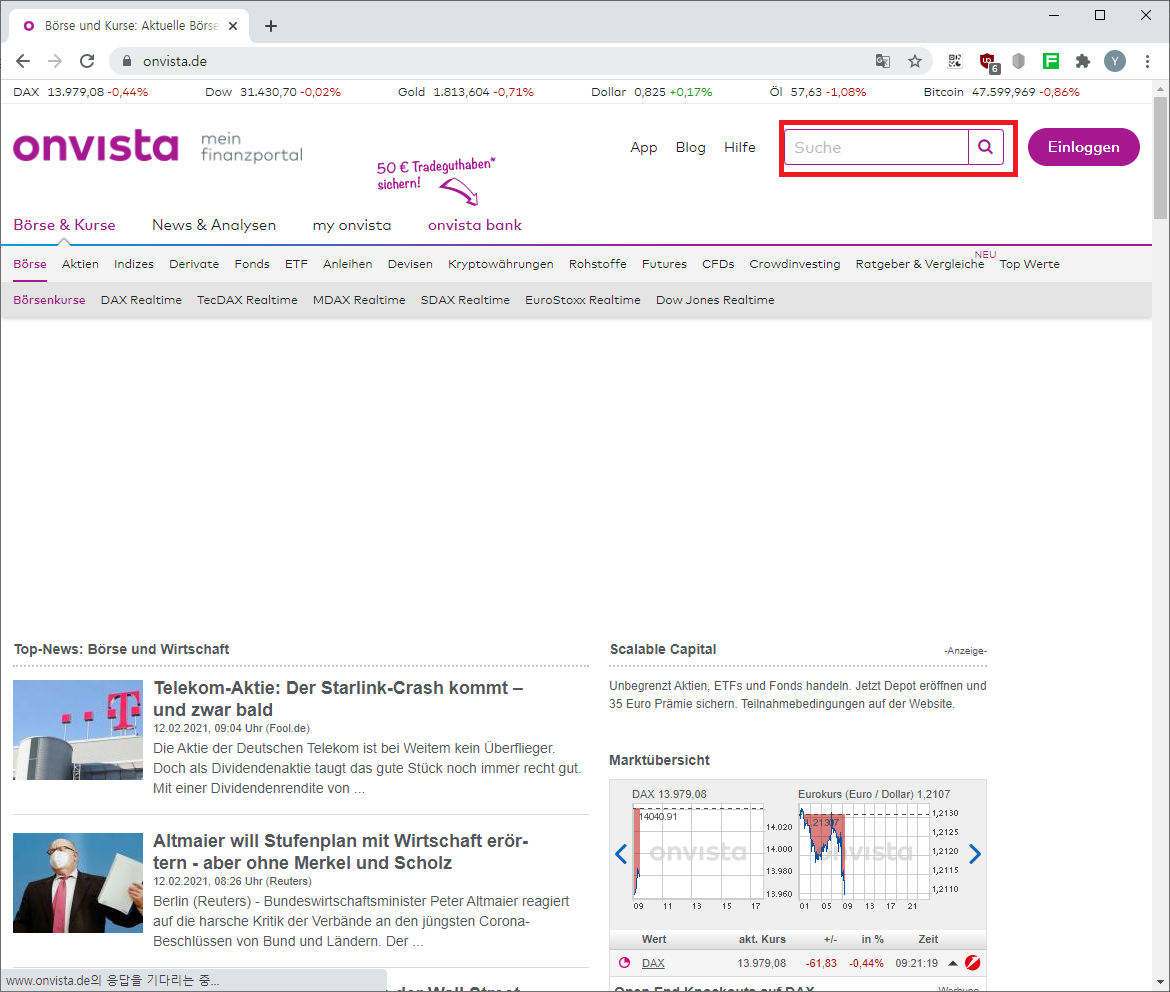Select the News & Analysen tab
The image size is (1170, 992).
214,225
